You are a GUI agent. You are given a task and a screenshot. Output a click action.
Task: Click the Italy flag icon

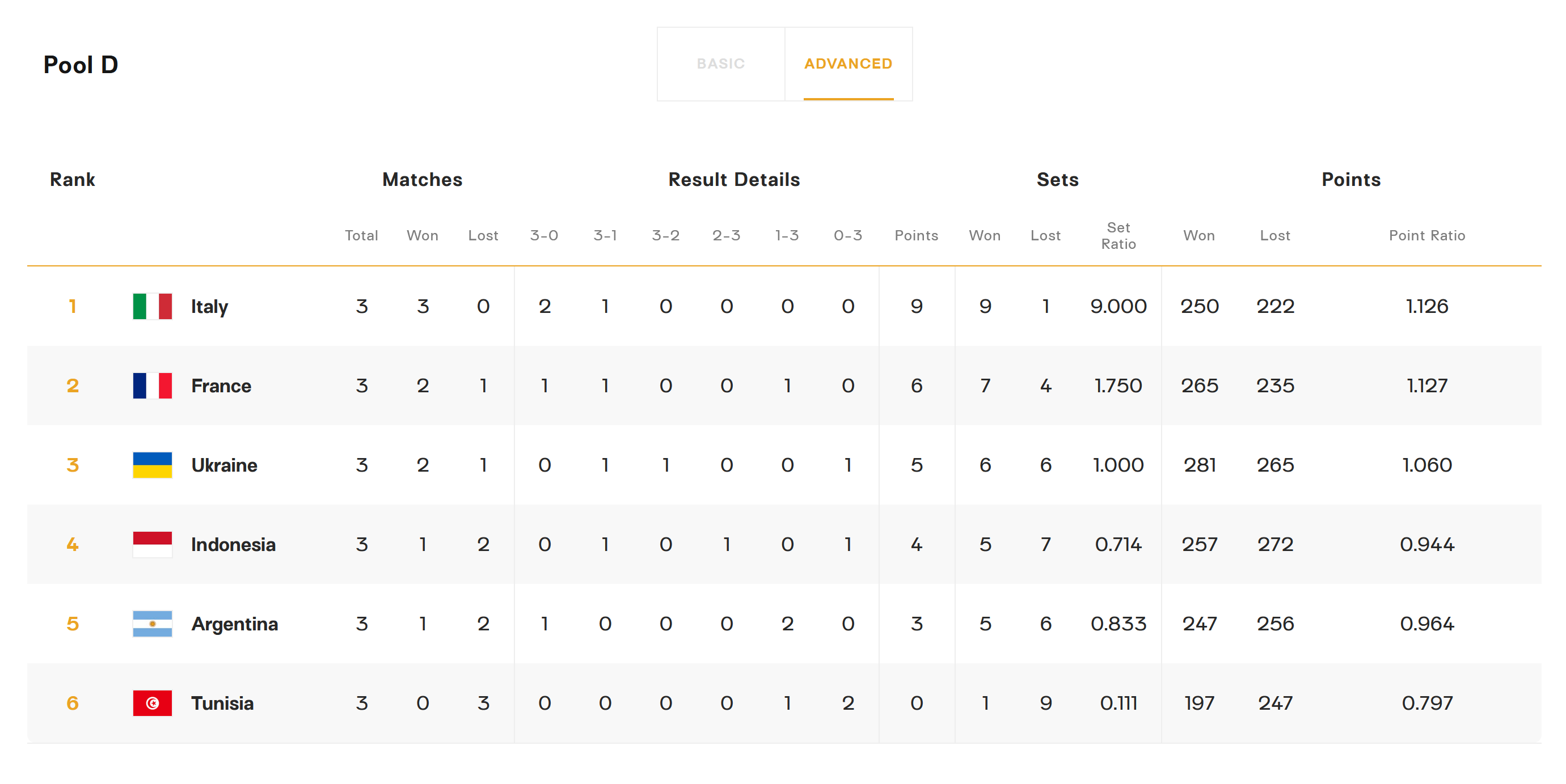pyautogui.click(x=152, y=306)
